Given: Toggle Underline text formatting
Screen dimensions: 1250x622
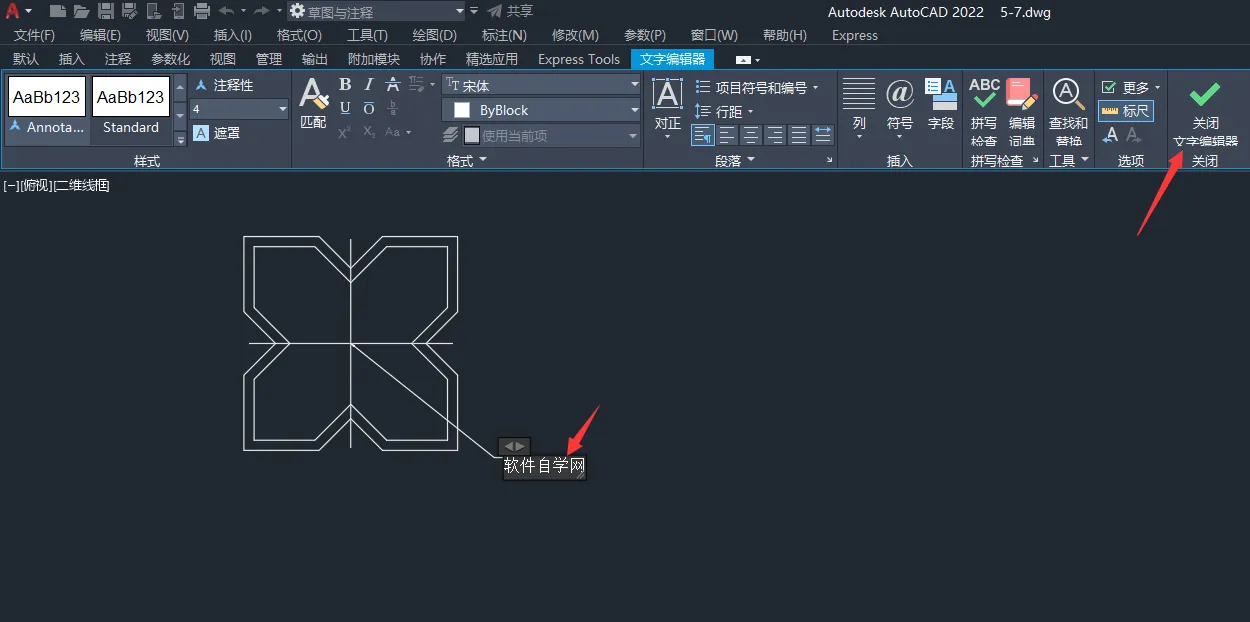Looking at the screenshot, I should pos(345,108).
